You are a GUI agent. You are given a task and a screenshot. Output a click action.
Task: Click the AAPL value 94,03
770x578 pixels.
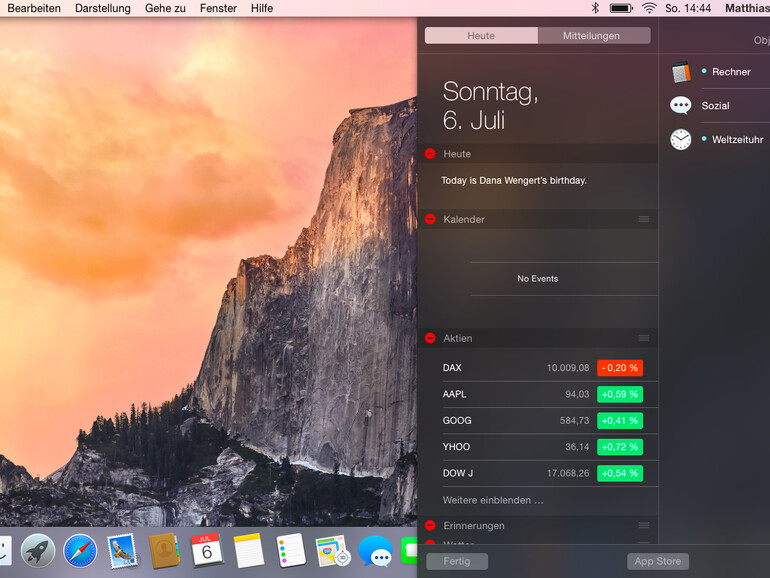(x=577, y=394)
